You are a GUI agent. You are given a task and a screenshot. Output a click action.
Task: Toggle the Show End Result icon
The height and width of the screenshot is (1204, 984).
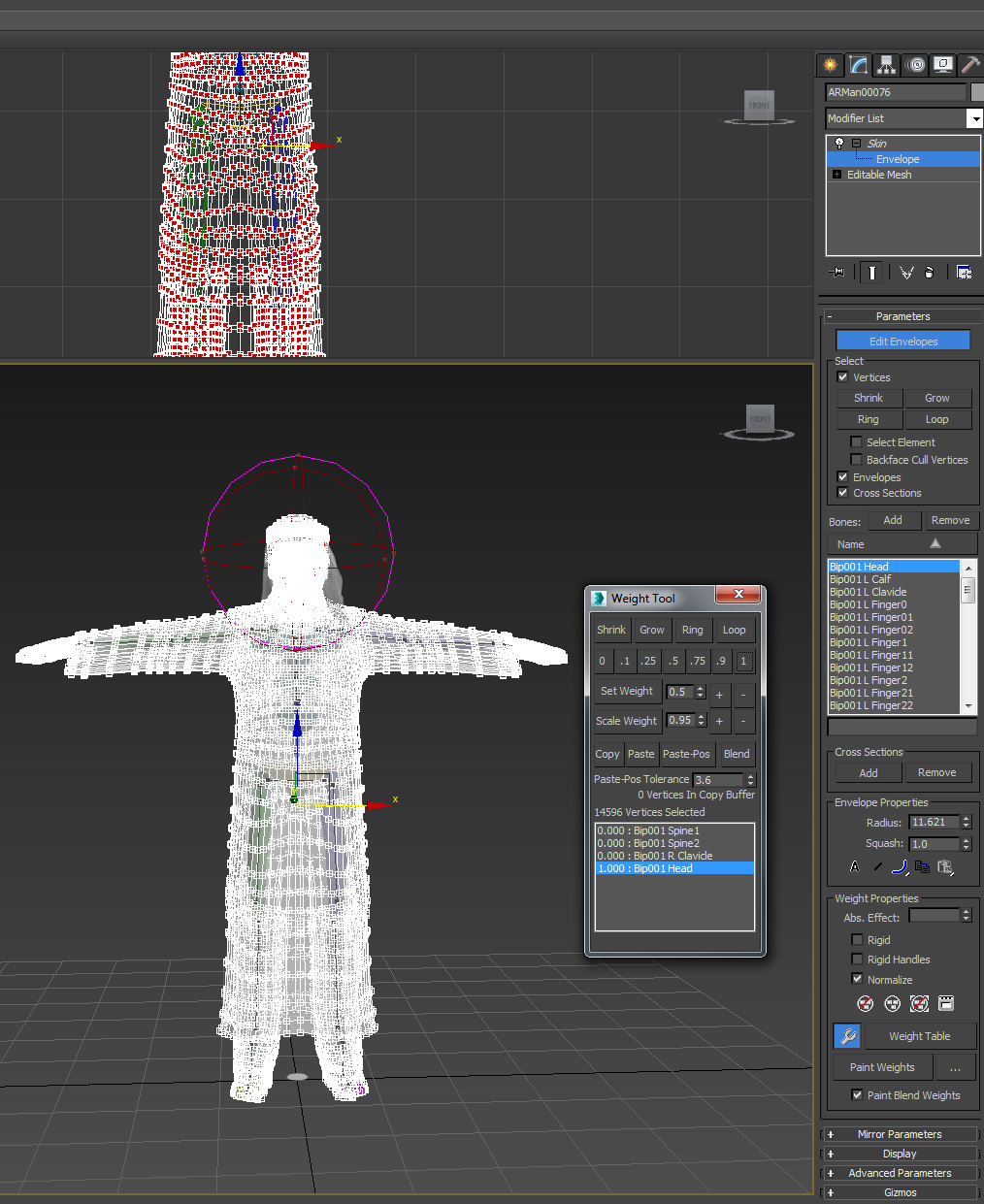872,272
